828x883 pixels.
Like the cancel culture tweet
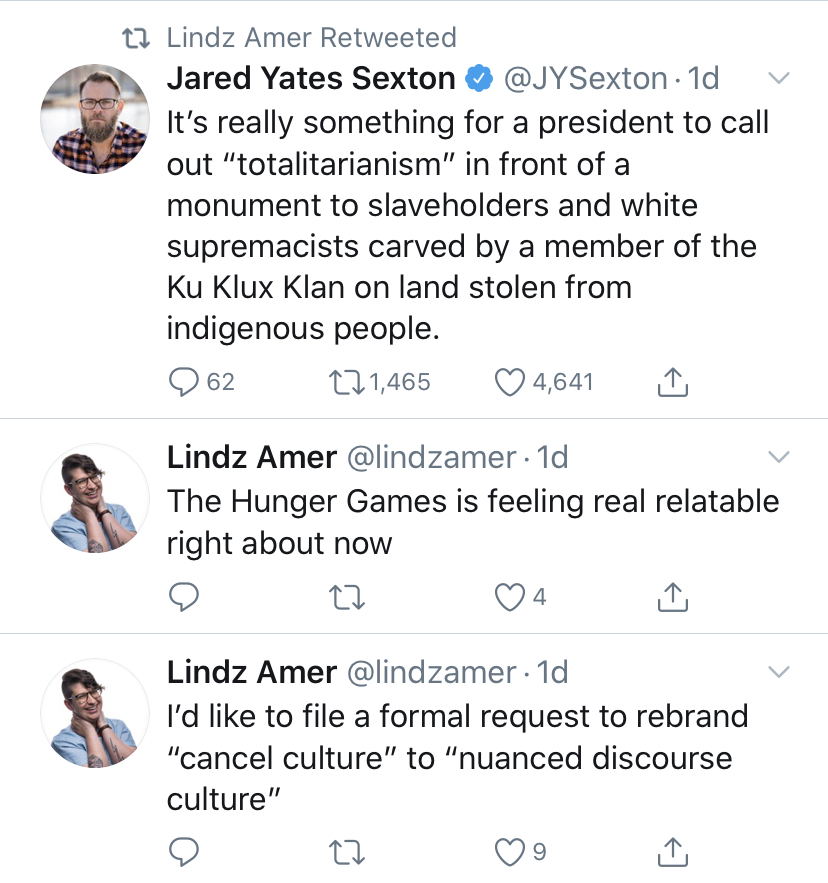[x=510, y=852]
